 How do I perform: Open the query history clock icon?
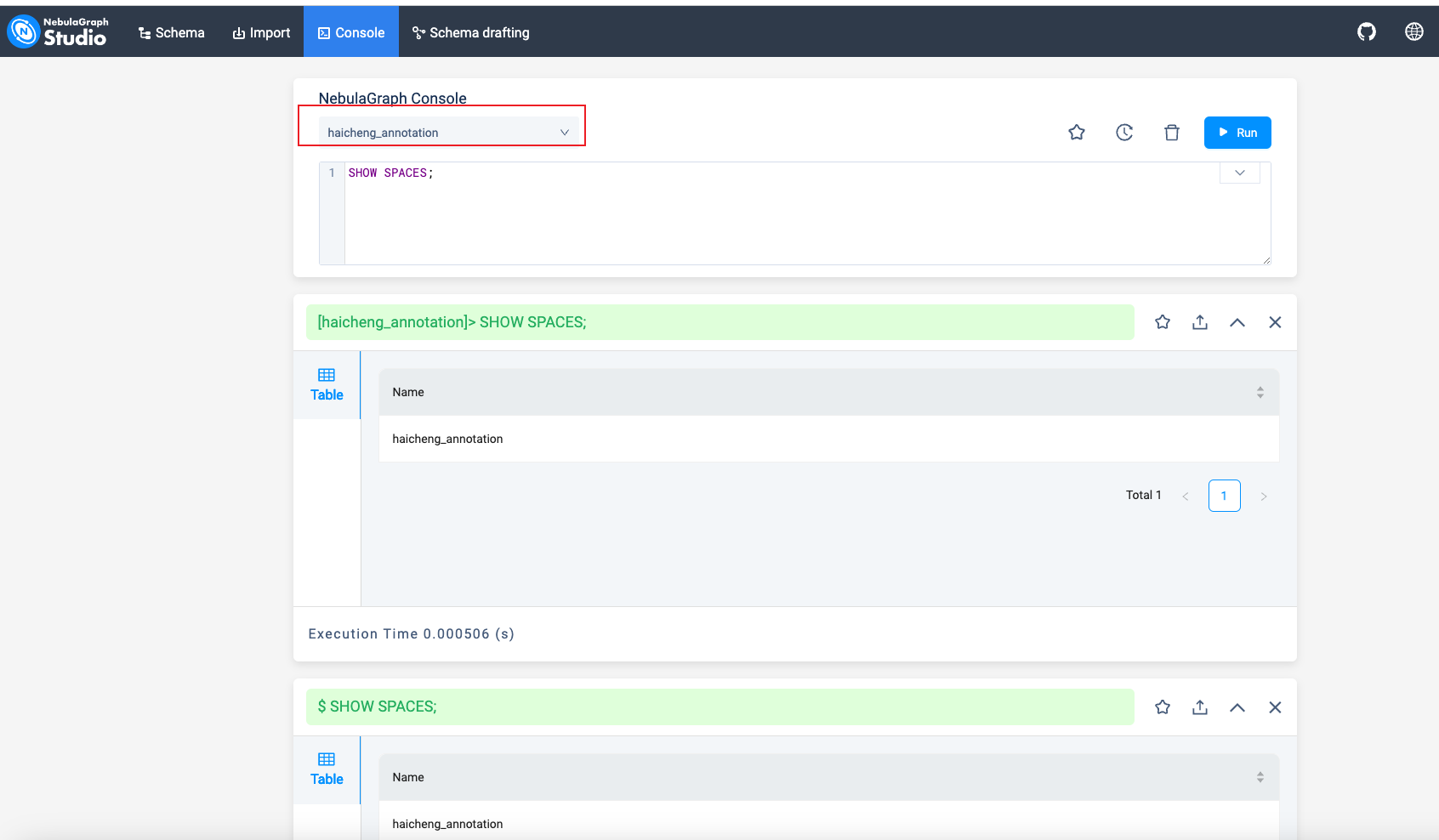point(1124,133)
